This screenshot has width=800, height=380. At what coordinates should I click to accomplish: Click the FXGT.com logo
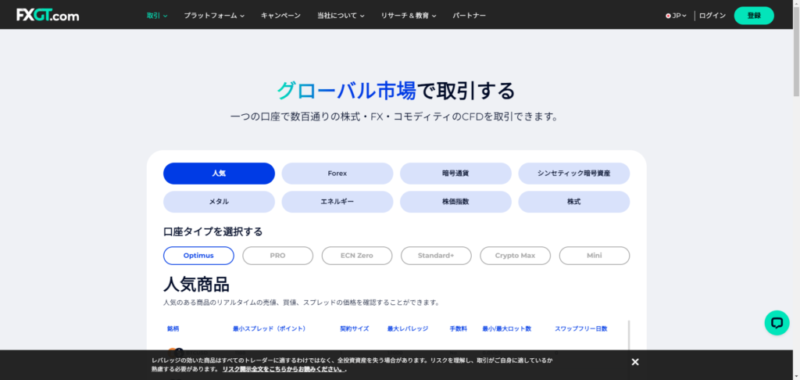pos(47,15)
